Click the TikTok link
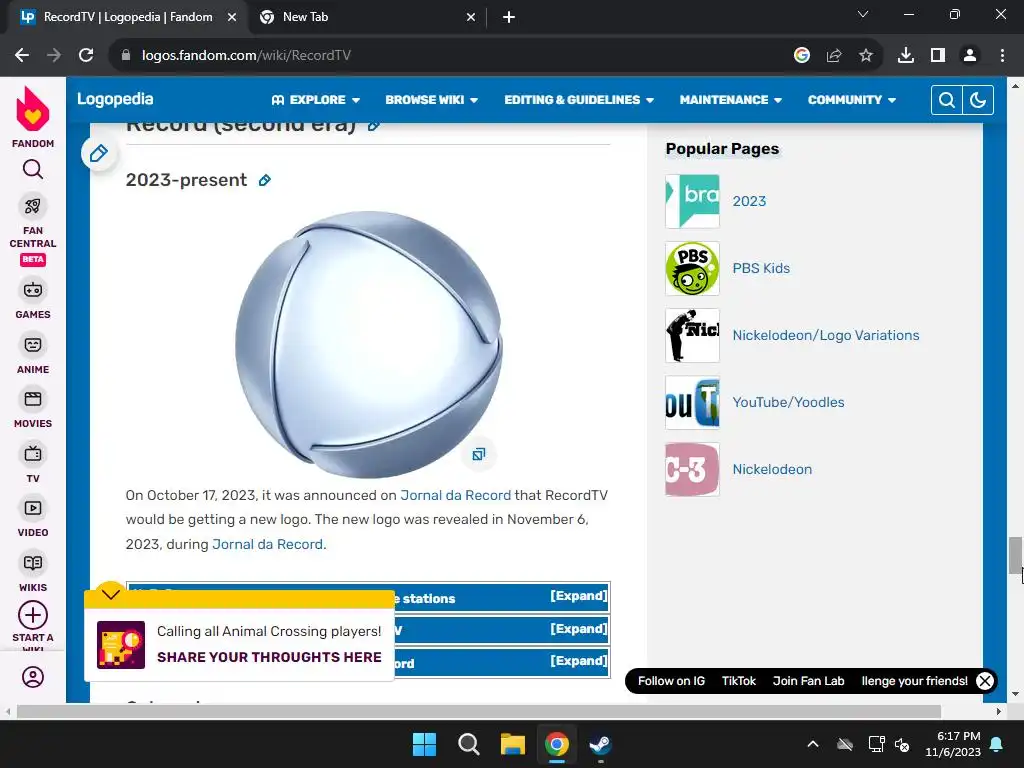 click(x=739, y=681)
